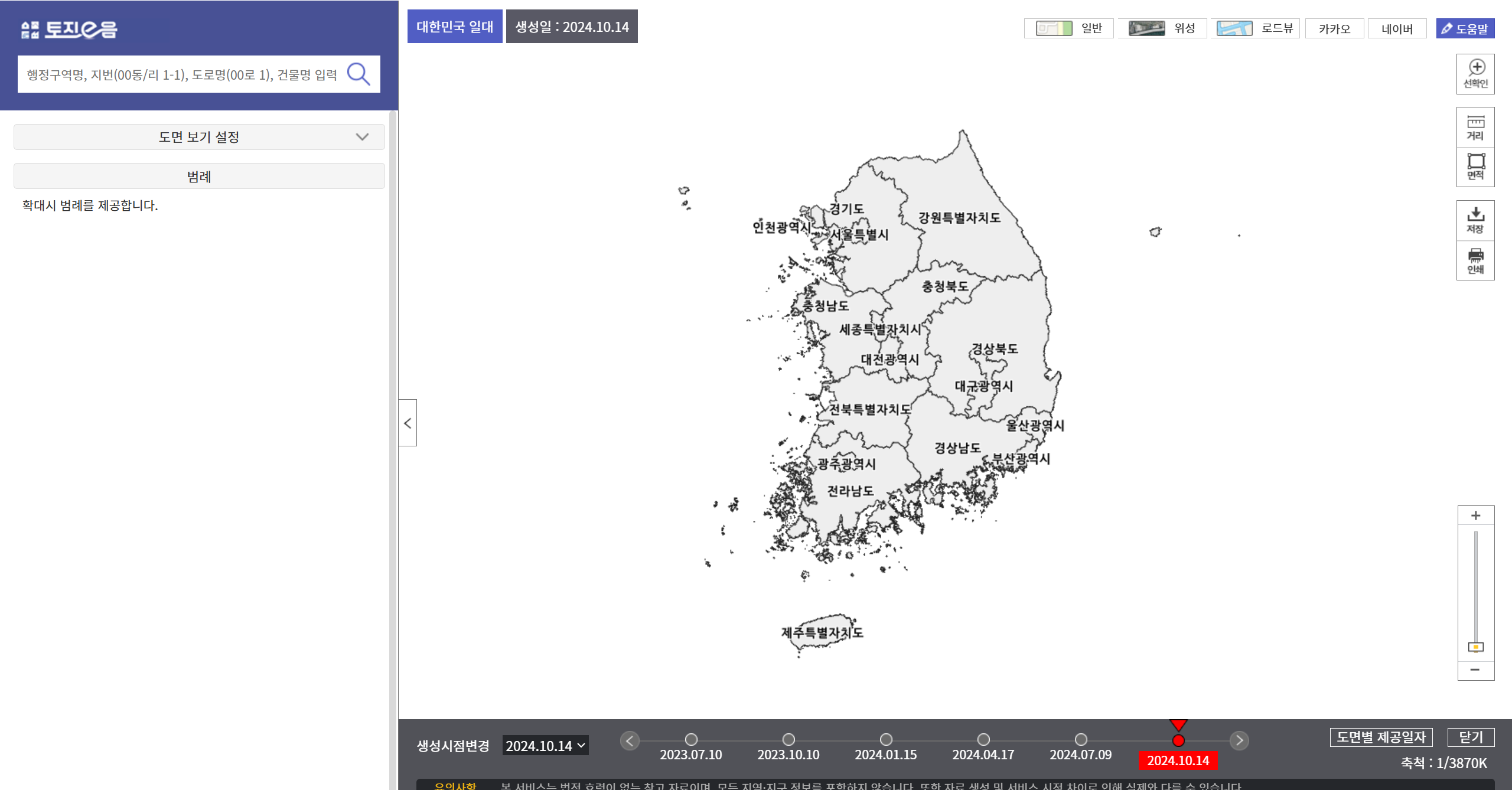
Task: Expand the 도면 보기 설정 panel
Action: (199, 137)
